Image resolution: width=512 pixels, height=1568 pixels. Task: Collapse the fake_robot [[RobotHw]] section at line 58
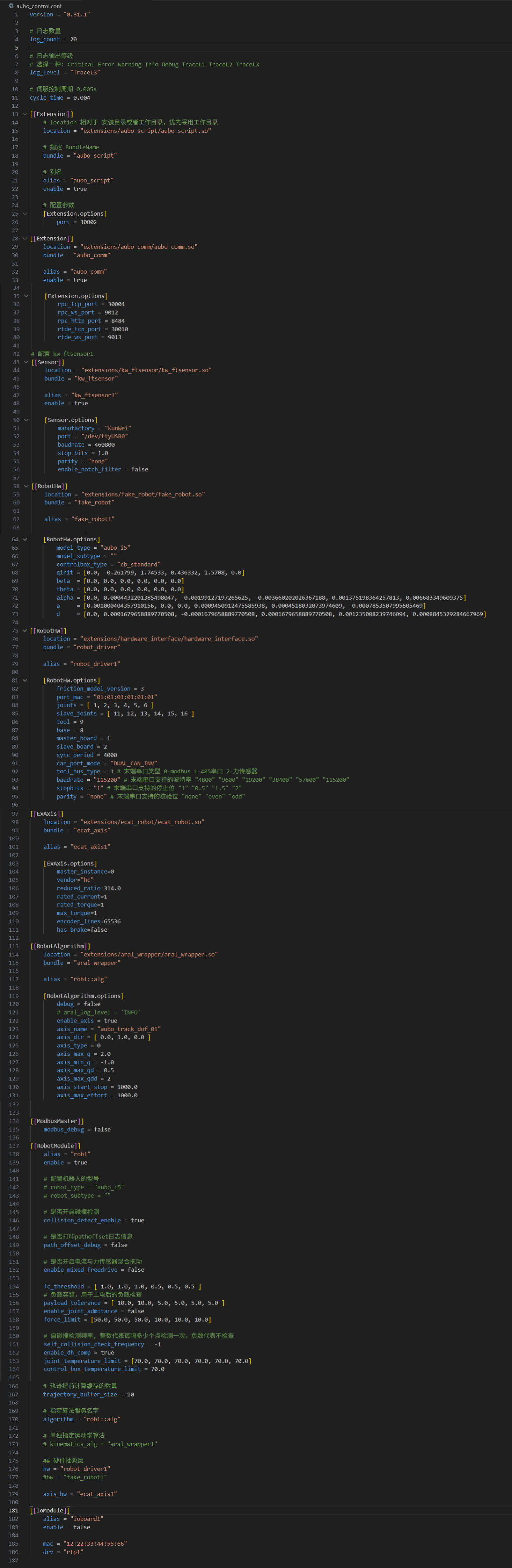[26, 486]
